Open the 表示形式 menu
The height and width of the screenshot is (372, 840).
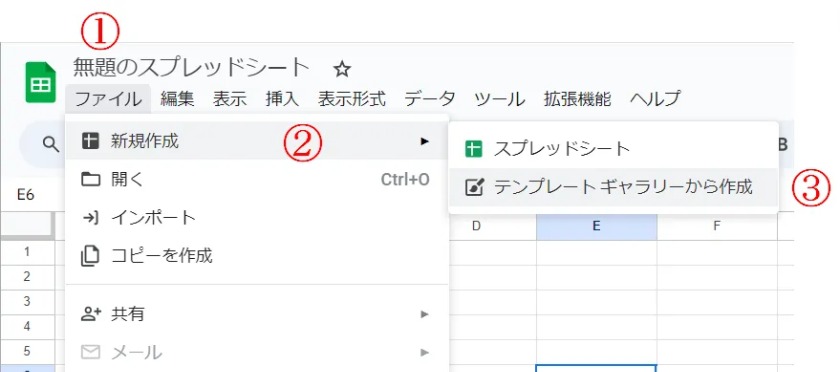point(352,99)
